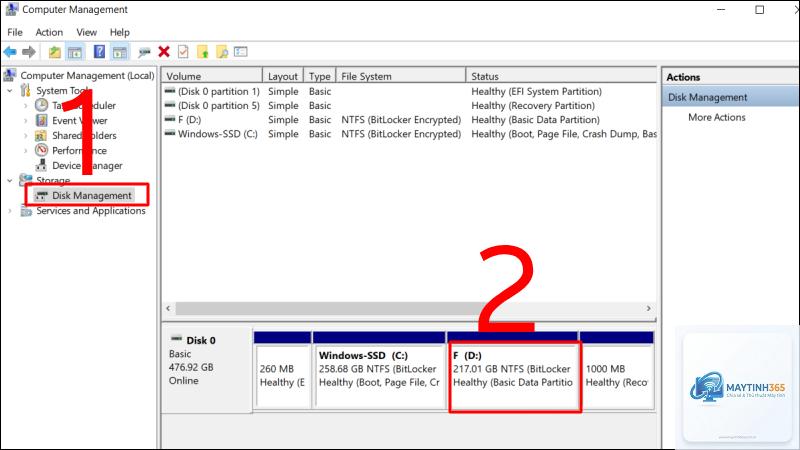Select the F (D:) volume row in list
800x450 pixels.
(x=410, y=120)
